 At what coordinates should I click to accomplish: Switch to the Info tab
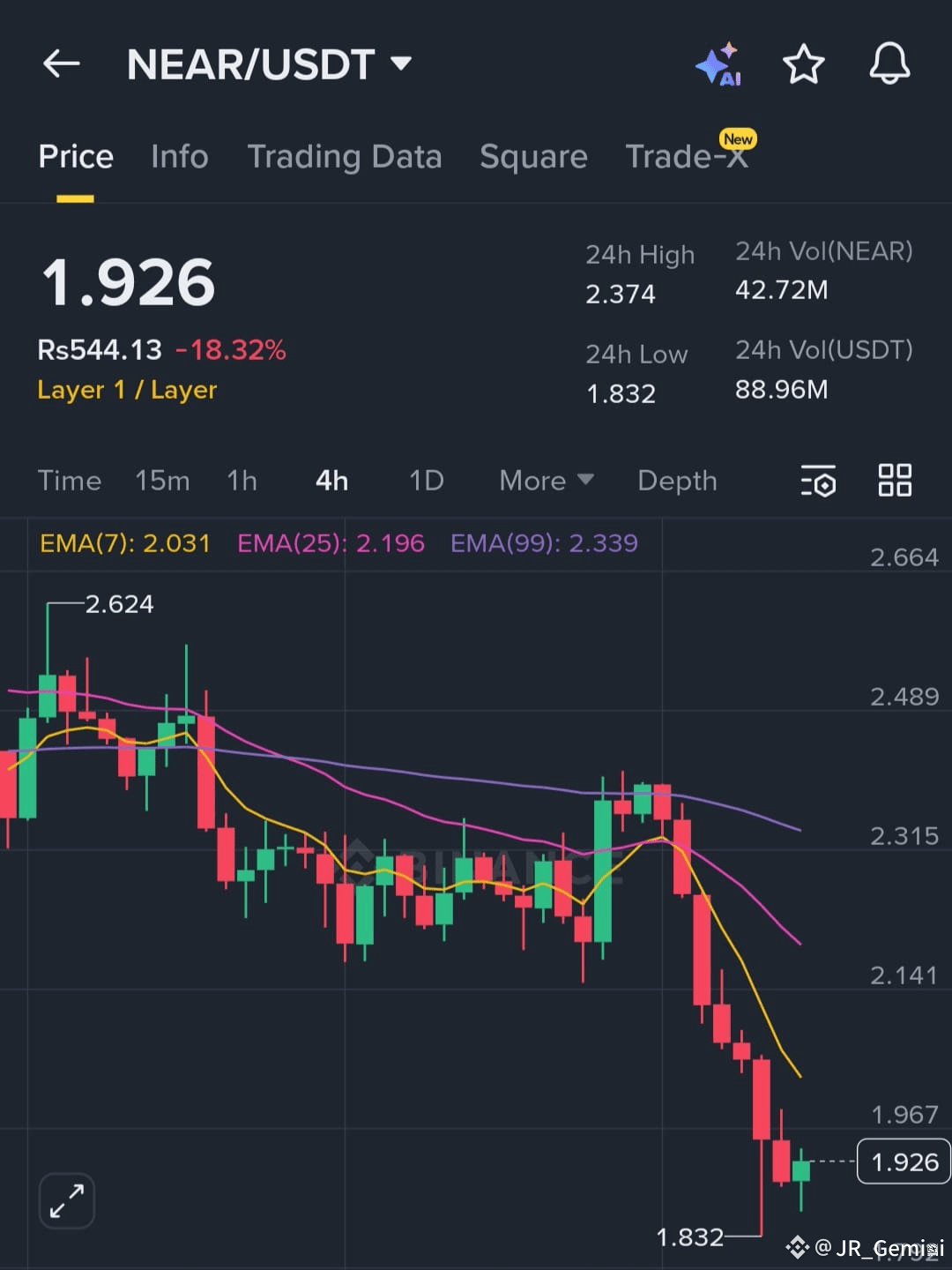[180, 157]
